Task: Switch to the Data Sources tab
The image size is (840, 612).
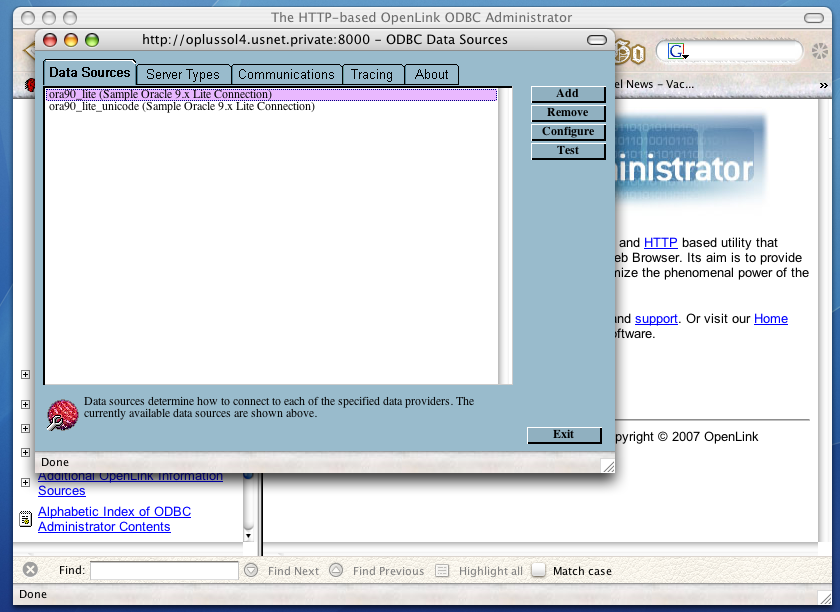Action: pos(89,72)
